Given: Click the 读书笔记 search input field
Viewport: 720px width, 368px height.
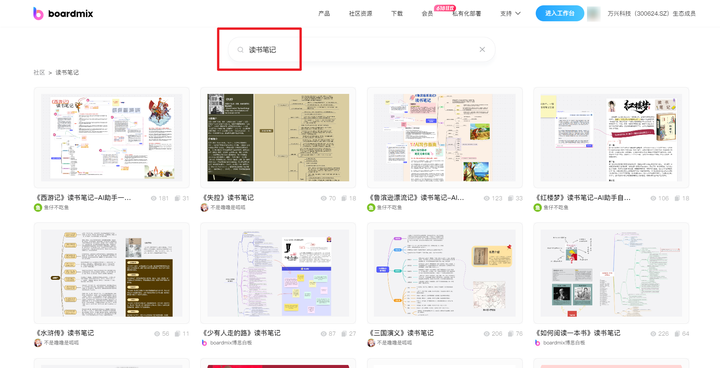Looking at the screenshot, I should click(361, 50).
